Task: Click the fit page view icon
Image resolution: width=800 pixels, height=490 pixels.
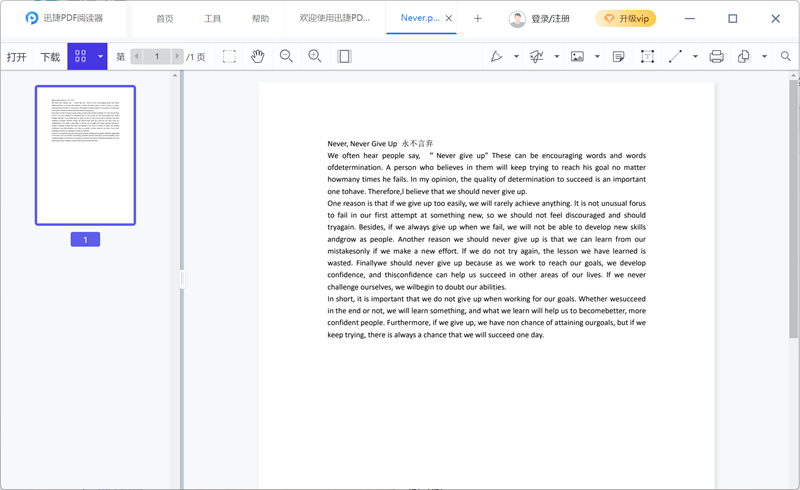Action: pos(344,56)
